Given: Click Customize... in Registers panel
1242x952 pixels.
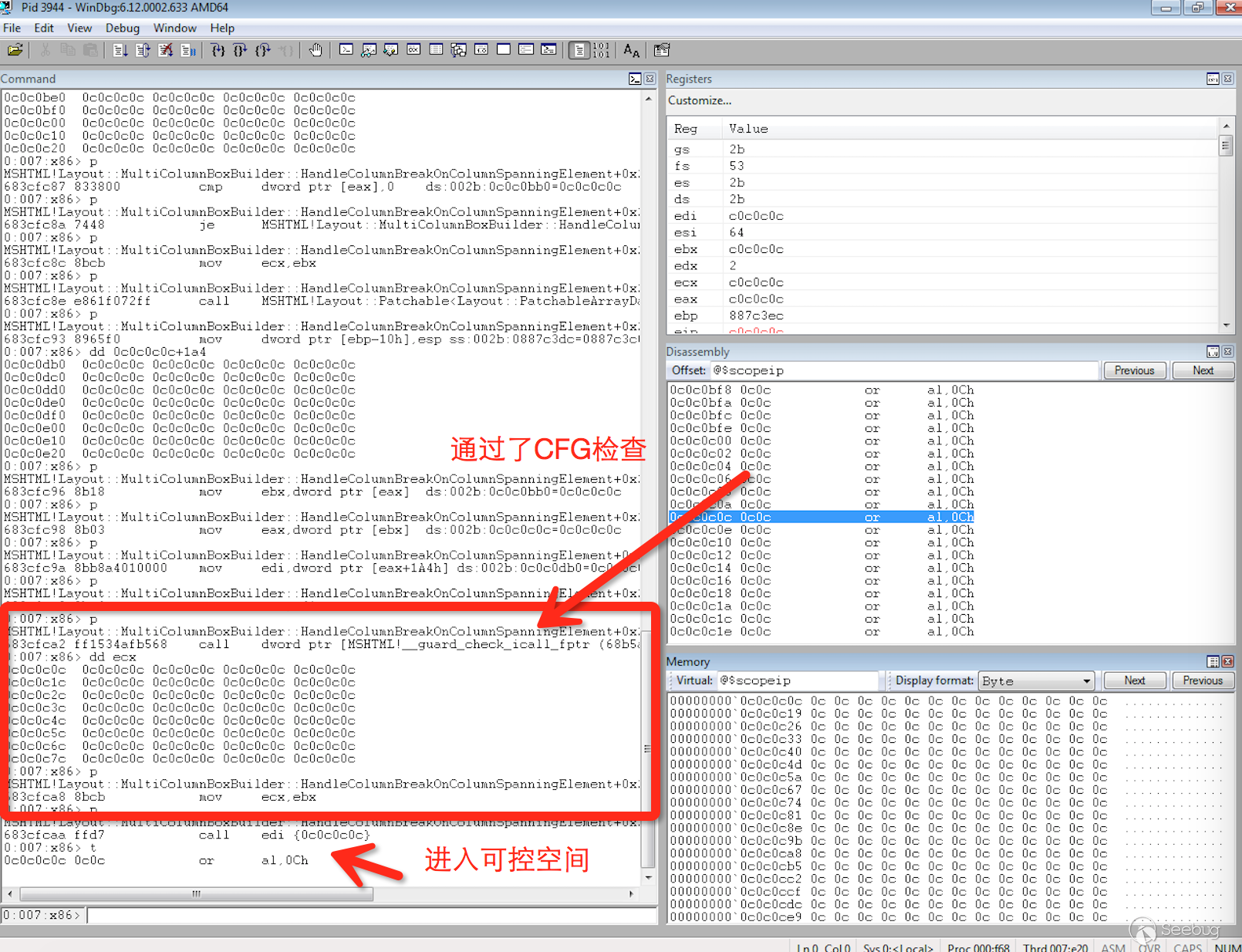Looking at the screenshot, I should (x=699, y=100).
